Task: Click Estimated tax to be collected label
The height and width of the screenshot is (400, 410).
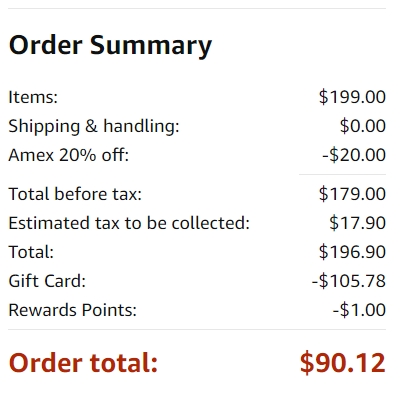Action: (129, 223)
